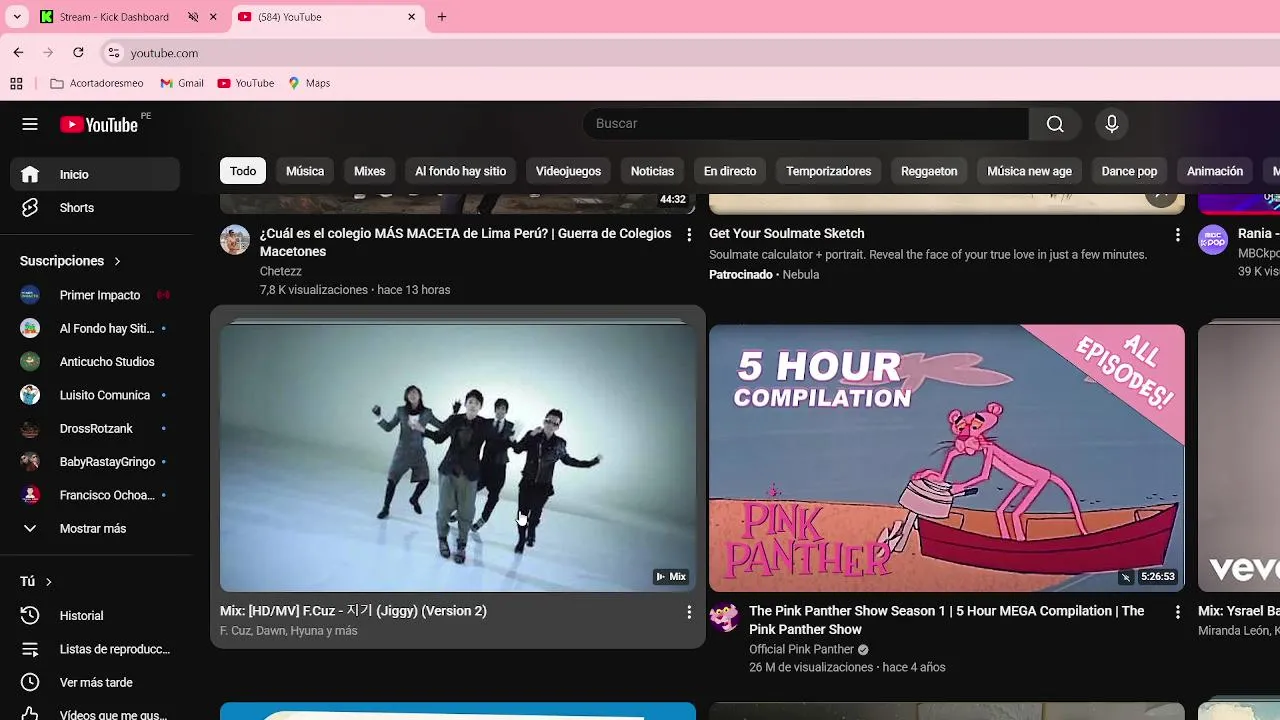Open the tab search dropdown arrow
The image size is (1280, 720).
pos(17,17)
